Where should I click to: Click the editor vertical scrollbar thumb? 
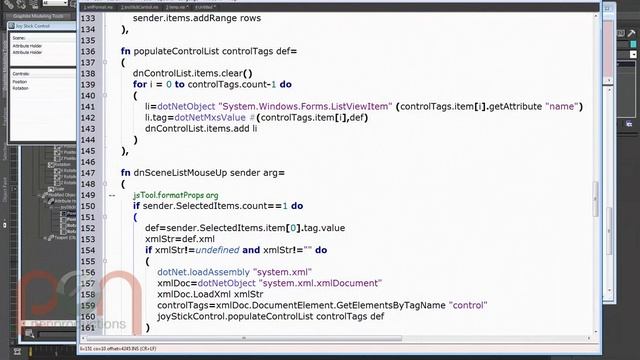tap(596, 199)
